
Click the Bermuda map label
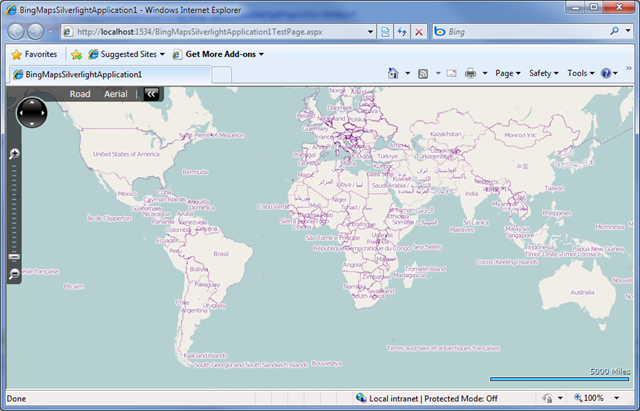(195, 172)
